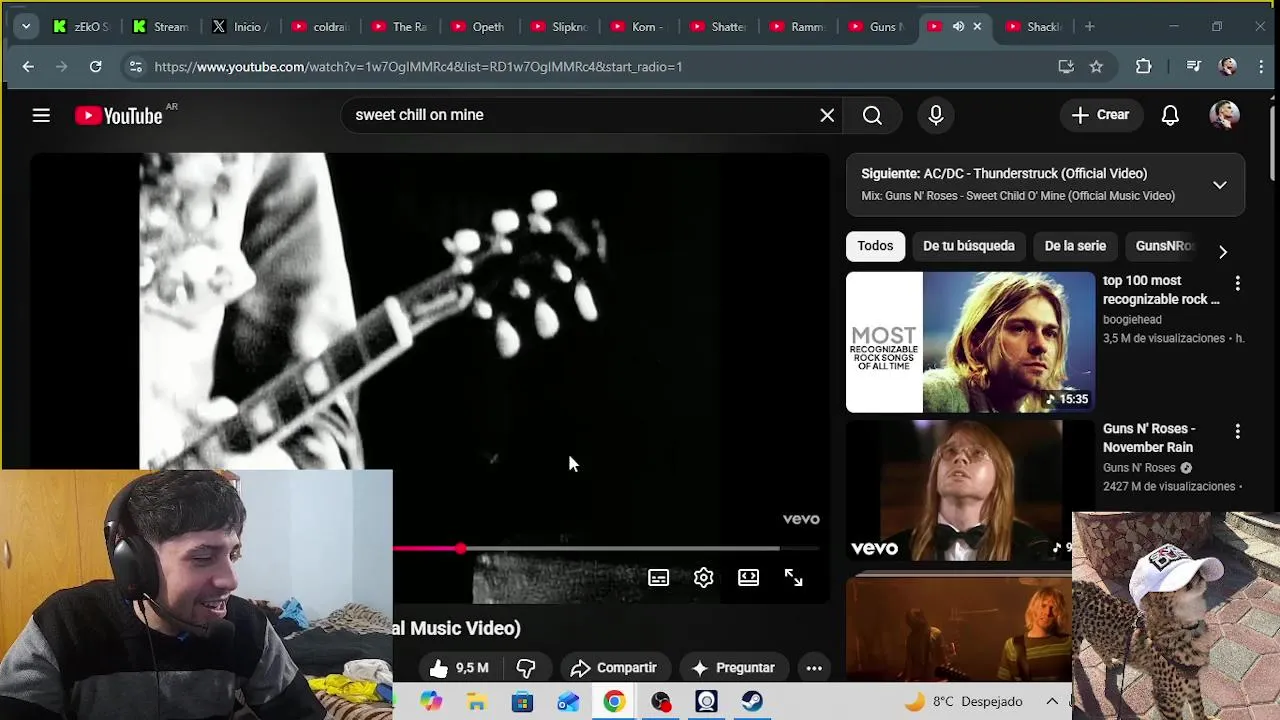Select the GunsNRoses chip
Viewport: 1280px width, 720px height.
coord(1164,246)
